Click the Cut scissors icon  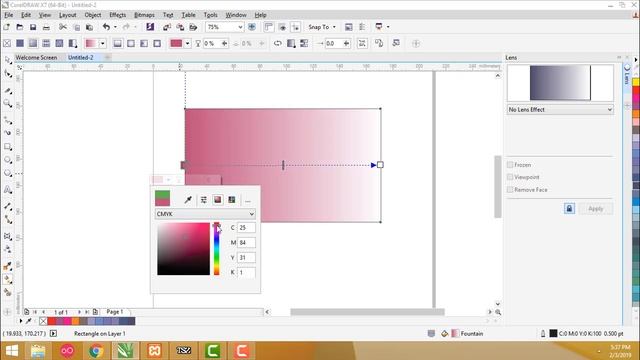pos(63,27)
